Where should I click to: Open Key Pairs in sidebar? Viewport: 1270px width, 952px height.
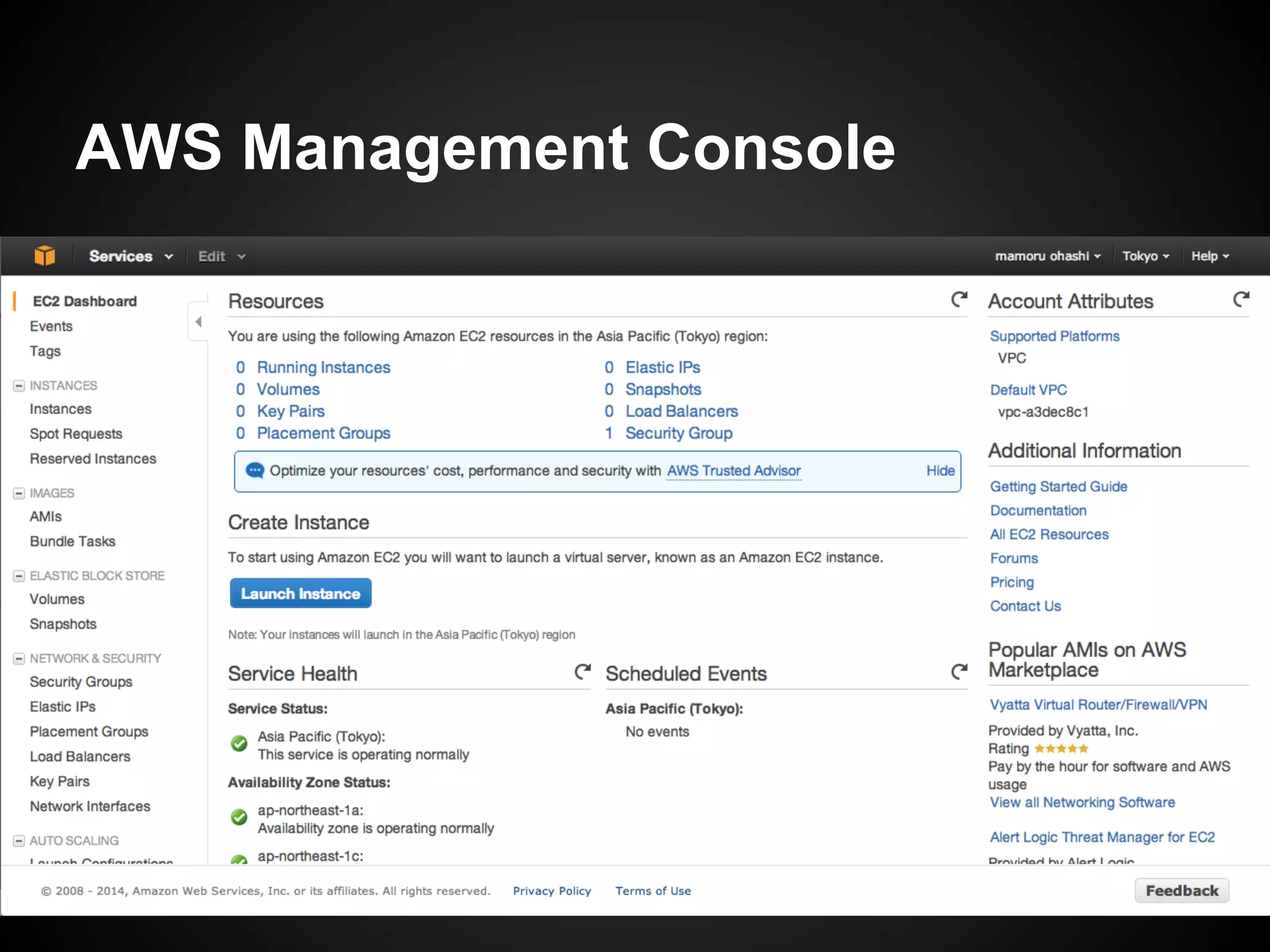tap(60, 782)
